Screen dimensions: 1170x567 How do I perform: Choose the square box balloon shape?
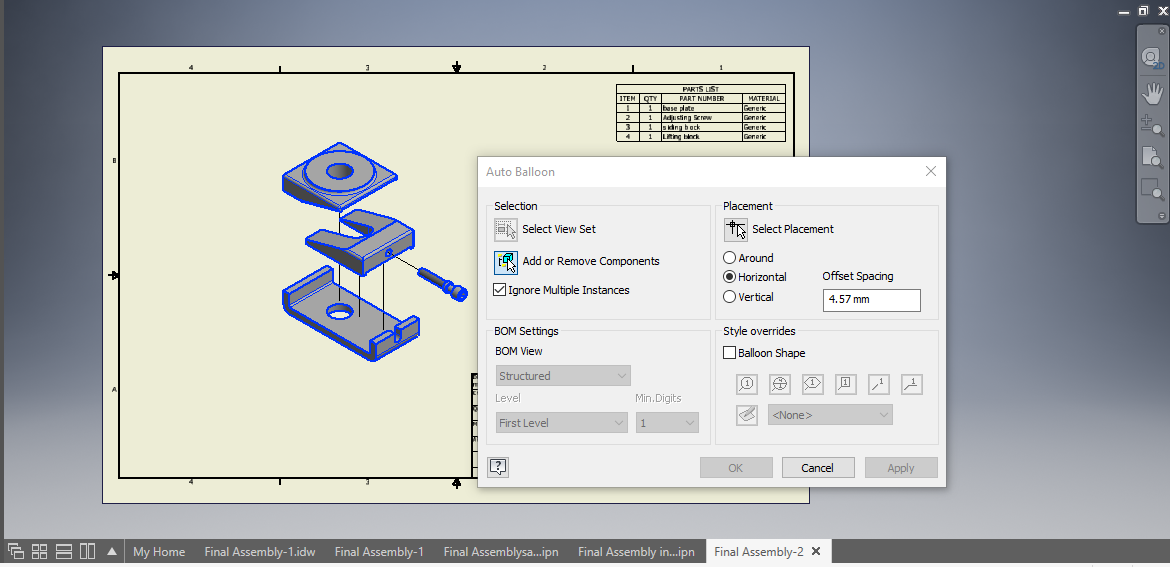tap(845, 384)
